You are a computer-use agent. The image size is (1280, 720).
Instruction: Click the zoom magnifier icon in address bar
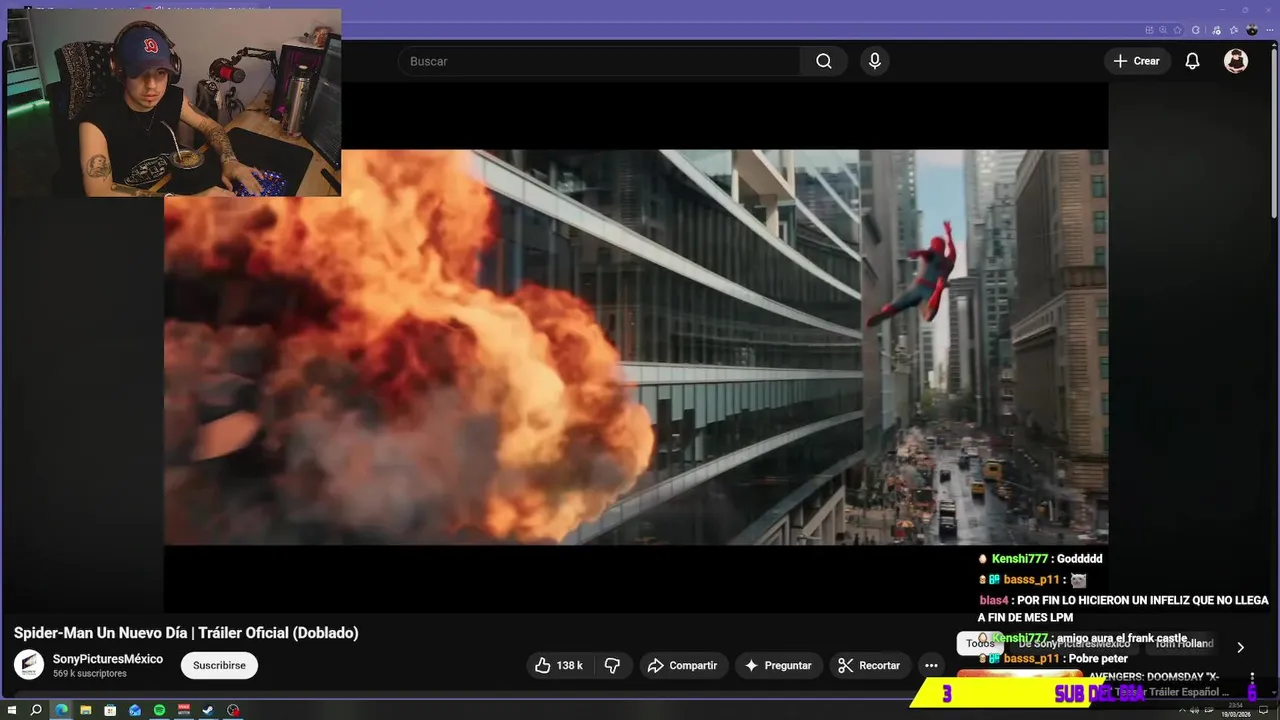click(x=1163, y=30)
